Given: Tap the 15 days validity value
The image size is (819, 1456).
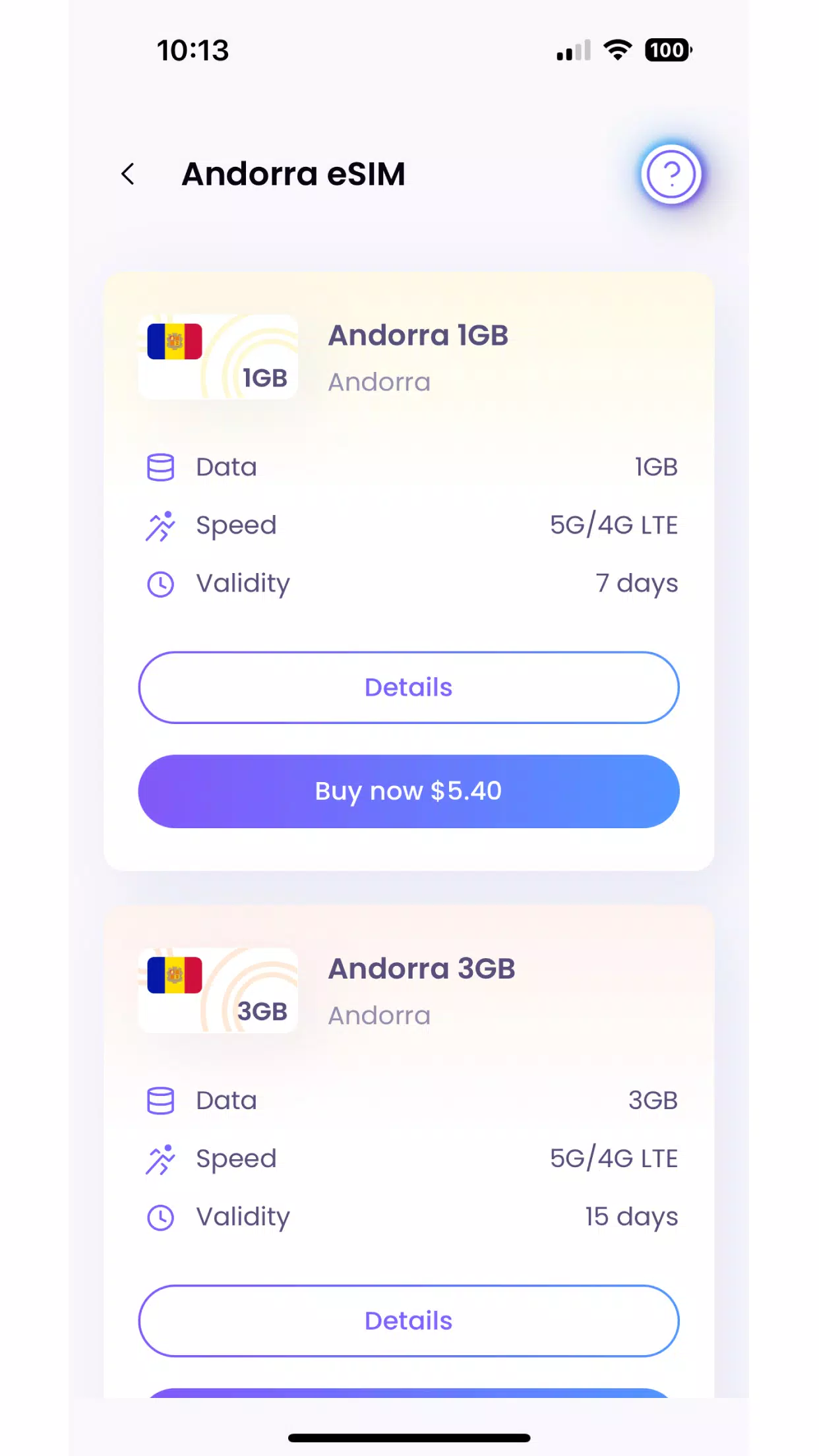Looking at the screenshot, I should [x=631, y=1217].
